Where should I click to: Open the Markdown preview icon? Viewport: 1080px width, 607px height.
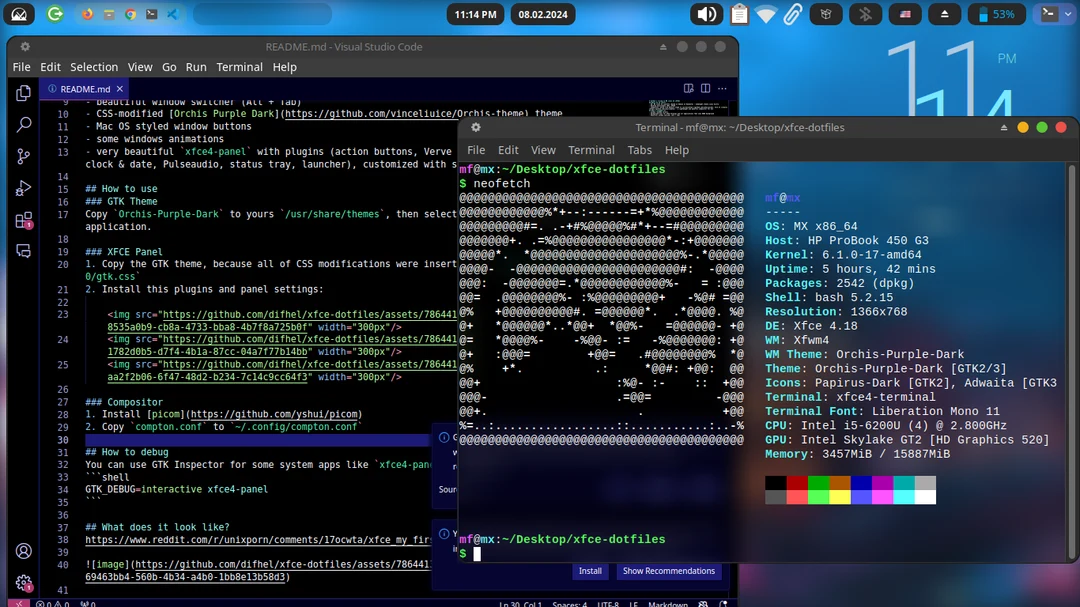pos(688,88)
